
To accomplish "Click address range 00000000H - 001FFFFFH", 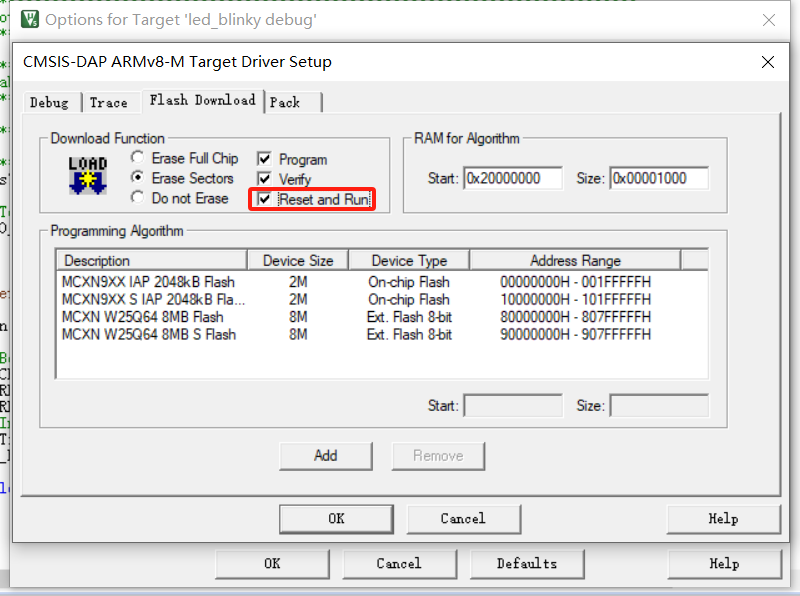I will click(575, 282).
